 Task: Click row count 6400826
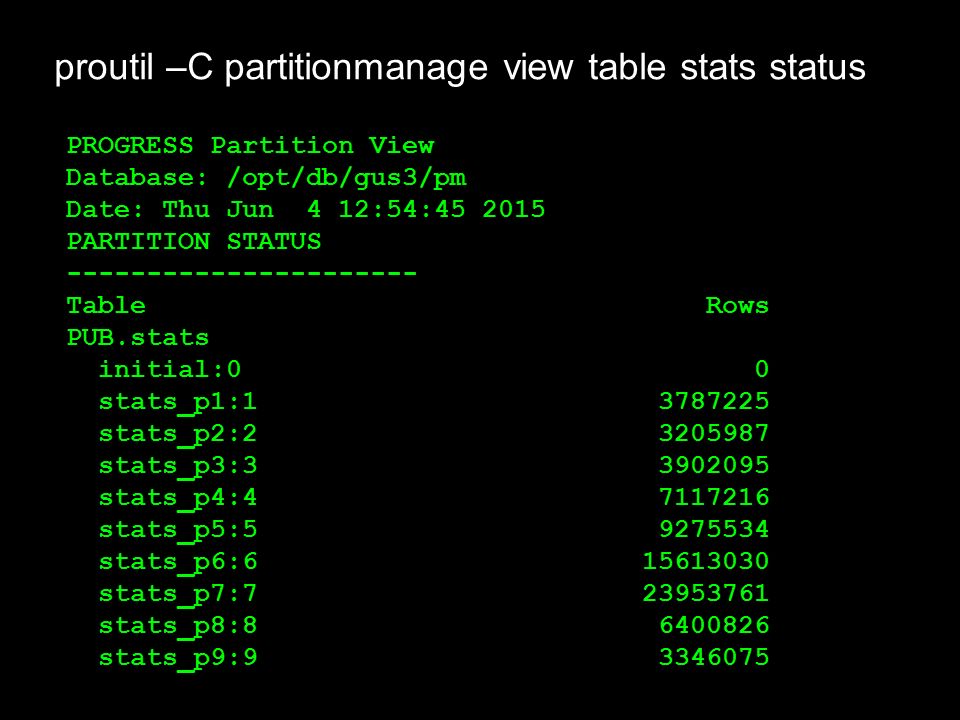pos(714,625)
